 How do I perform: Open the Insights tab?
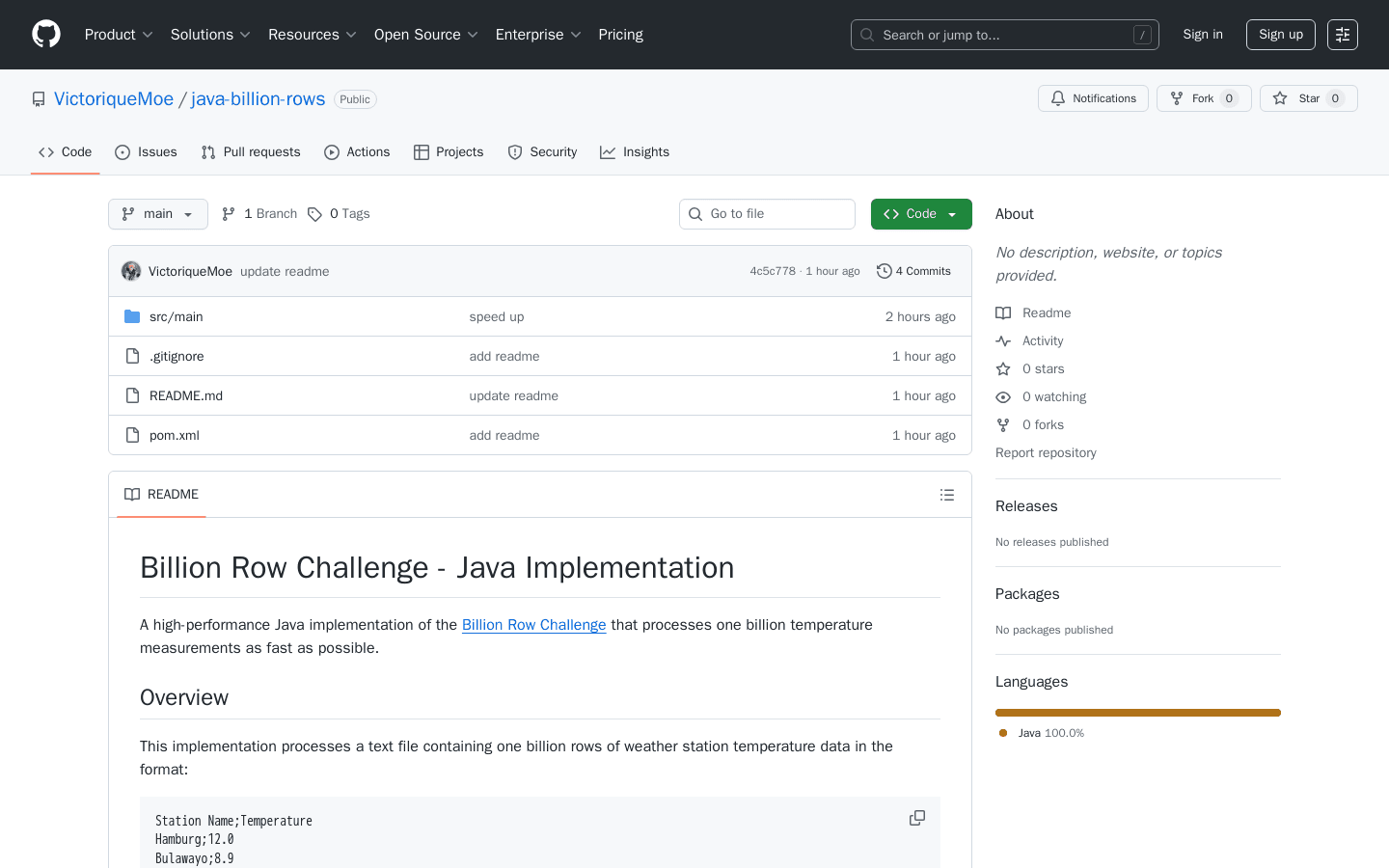click(635, 151)
